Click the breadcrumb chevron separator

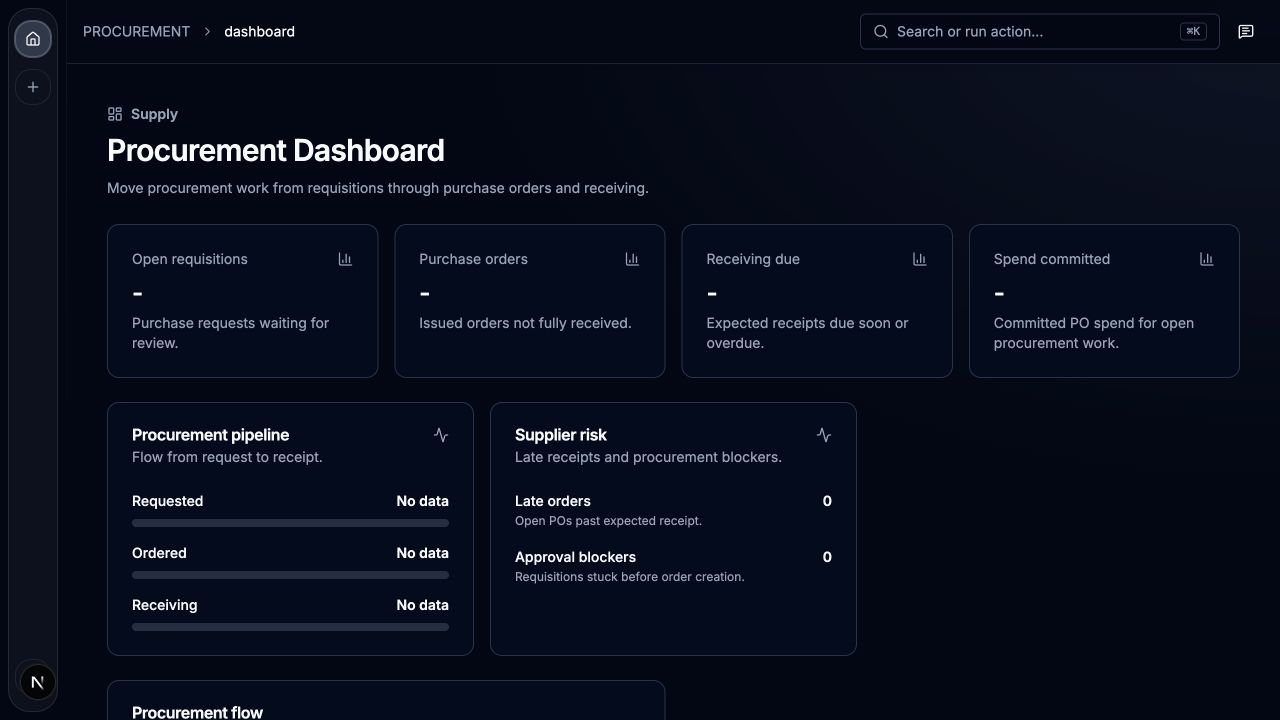(x=207, y=32)
